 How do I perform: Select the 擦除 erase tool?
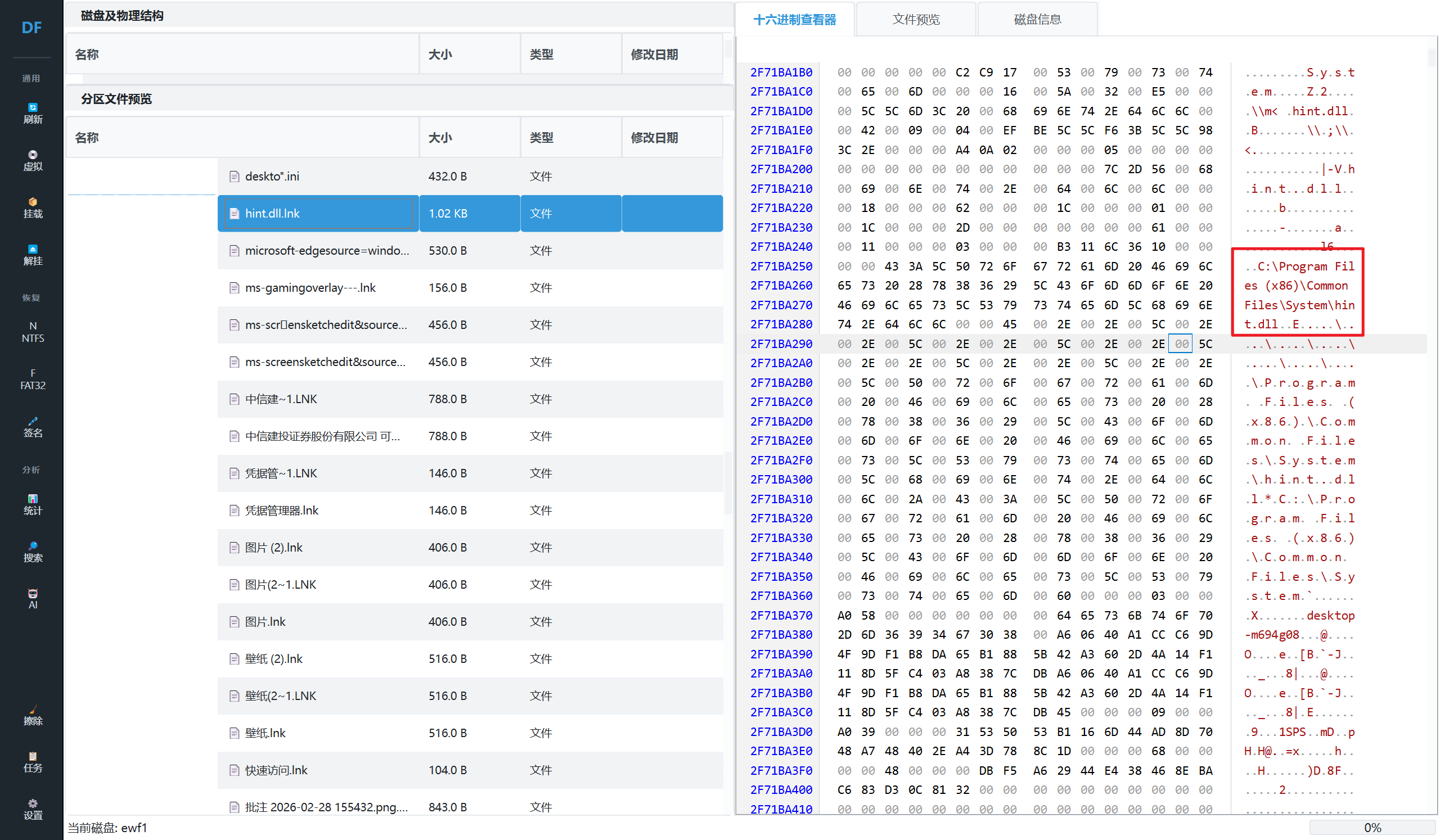click(x=33, y=715)
